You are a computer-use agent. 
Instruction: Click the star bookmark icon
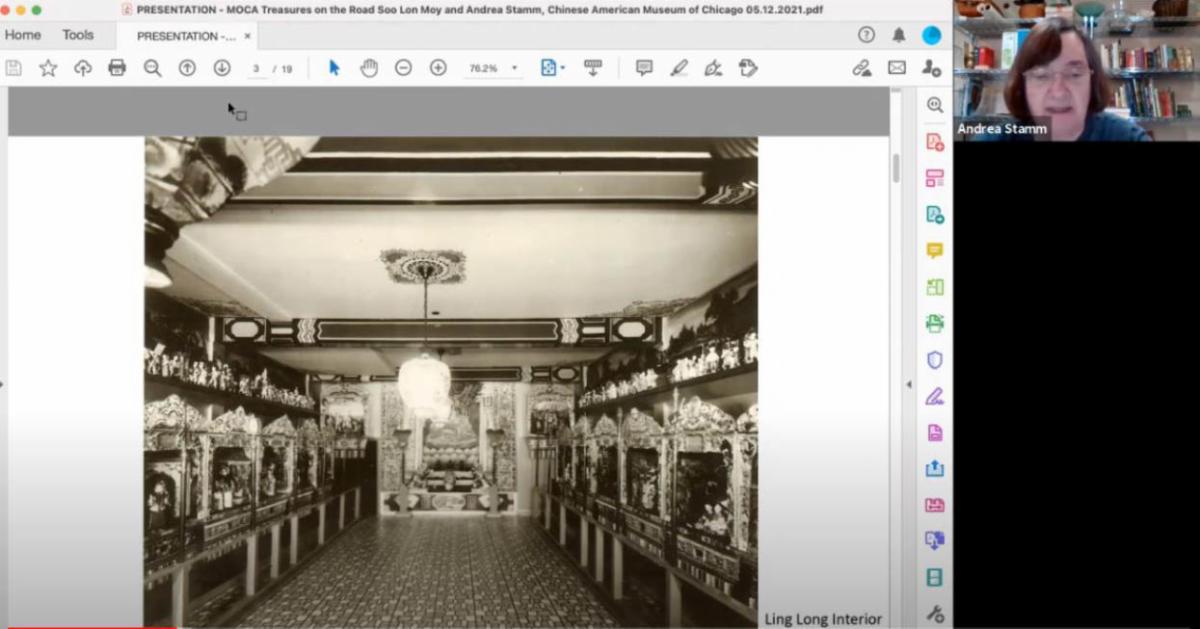click(48, 68)
